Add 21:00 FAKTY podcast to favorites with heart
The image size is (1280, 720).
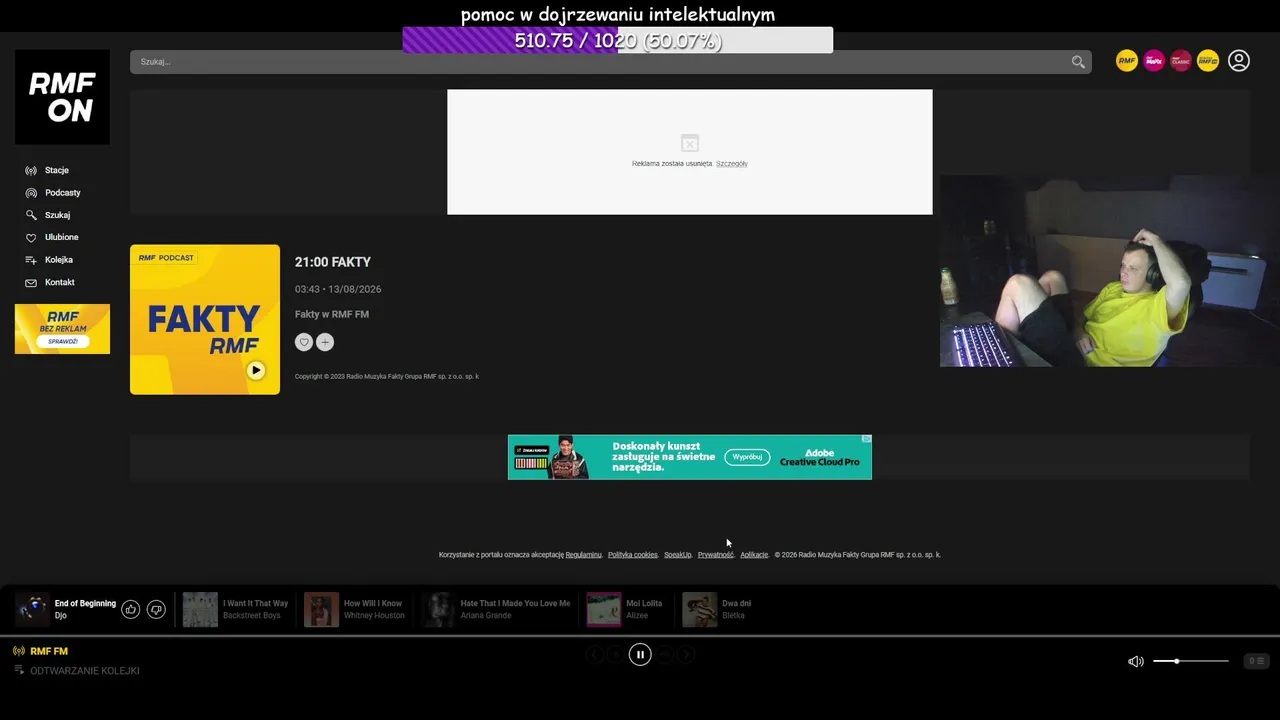304,342
